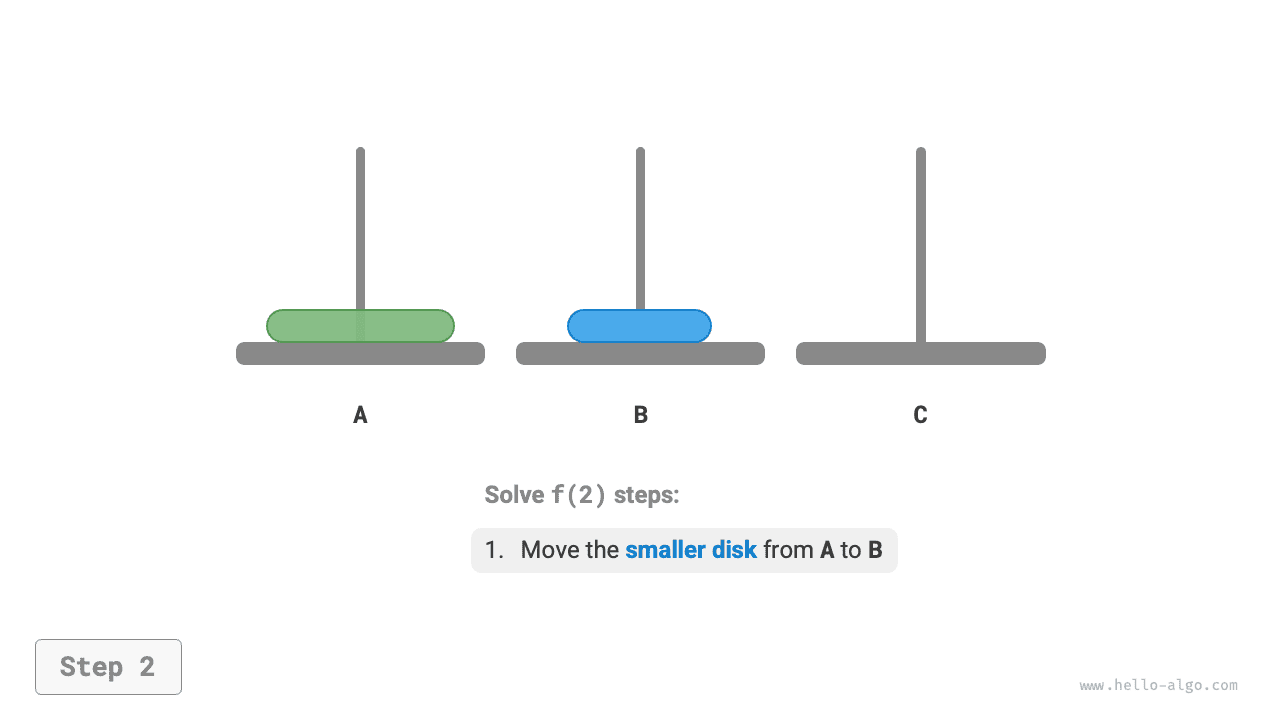Click the f(2) code text in heading

[579, 495]
